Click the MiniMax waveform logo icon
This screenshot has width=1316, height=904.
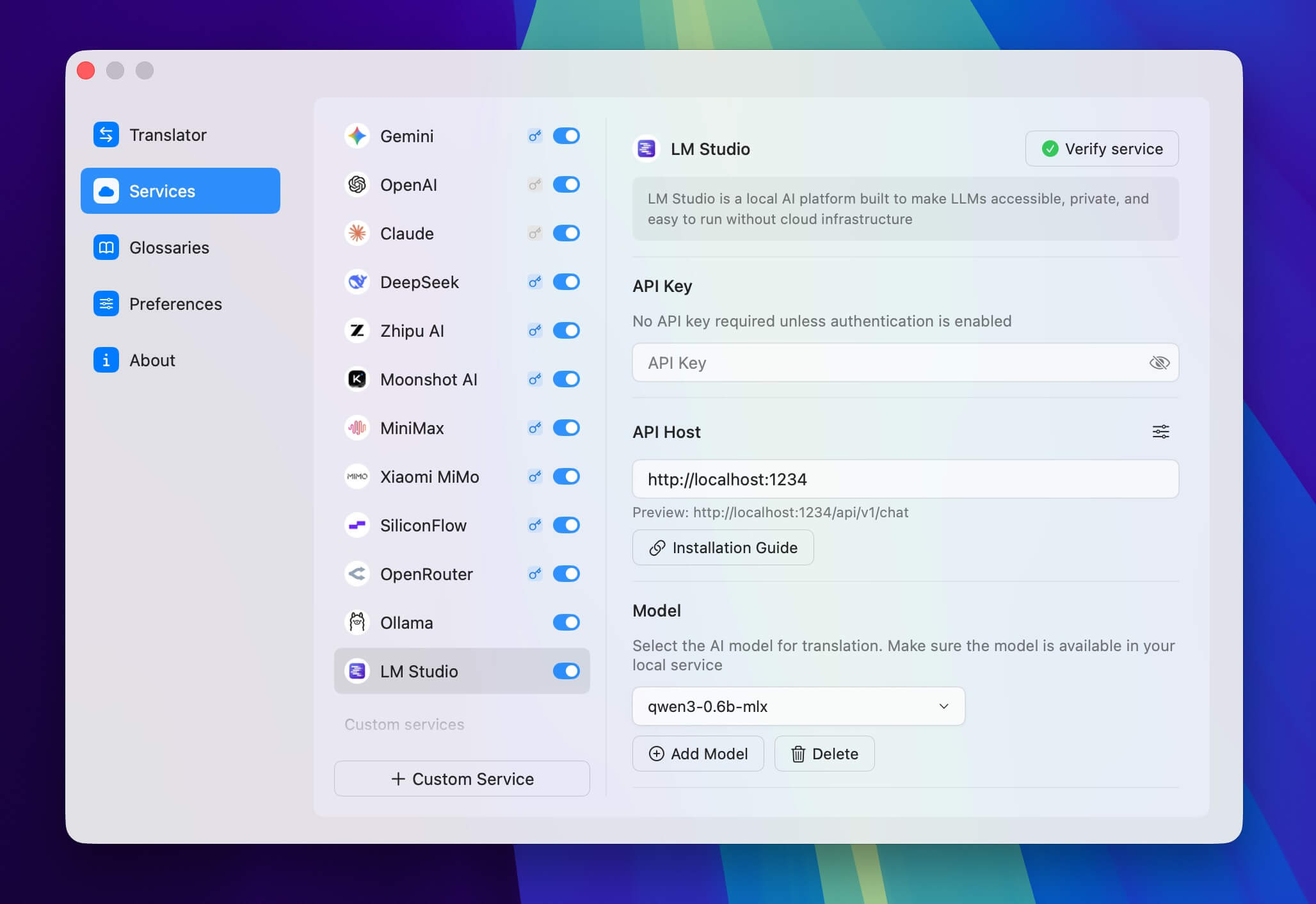[x=357, y=428]
